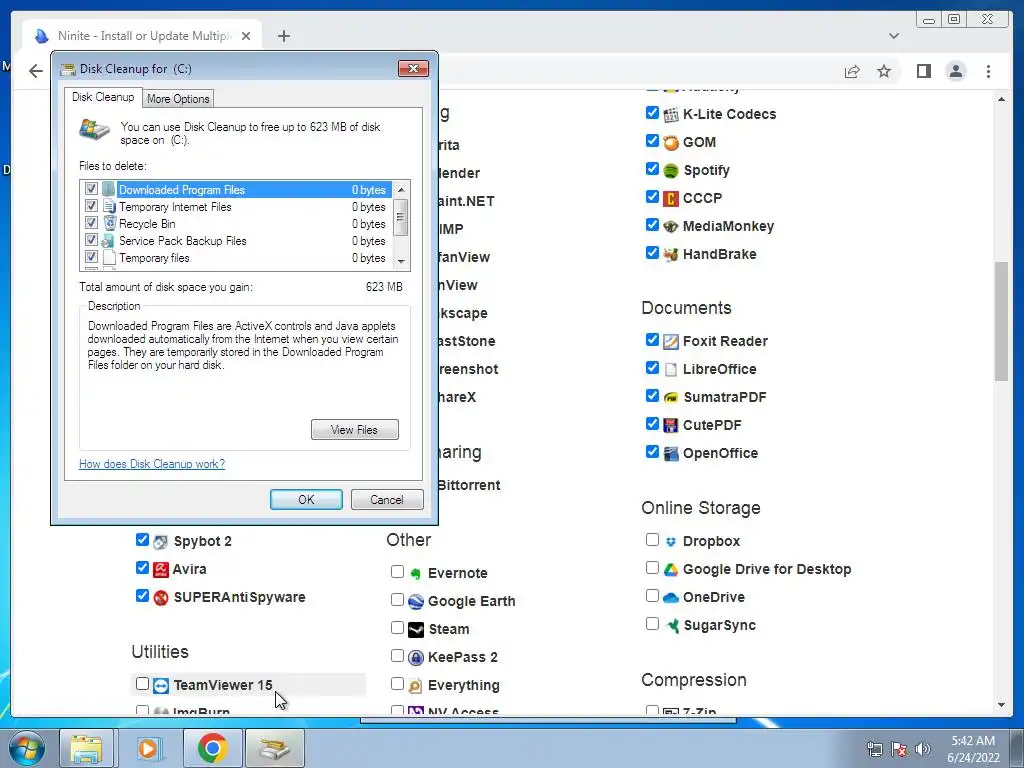
Task: Click the files list scroll-up arrow
Action: (401, 190)
